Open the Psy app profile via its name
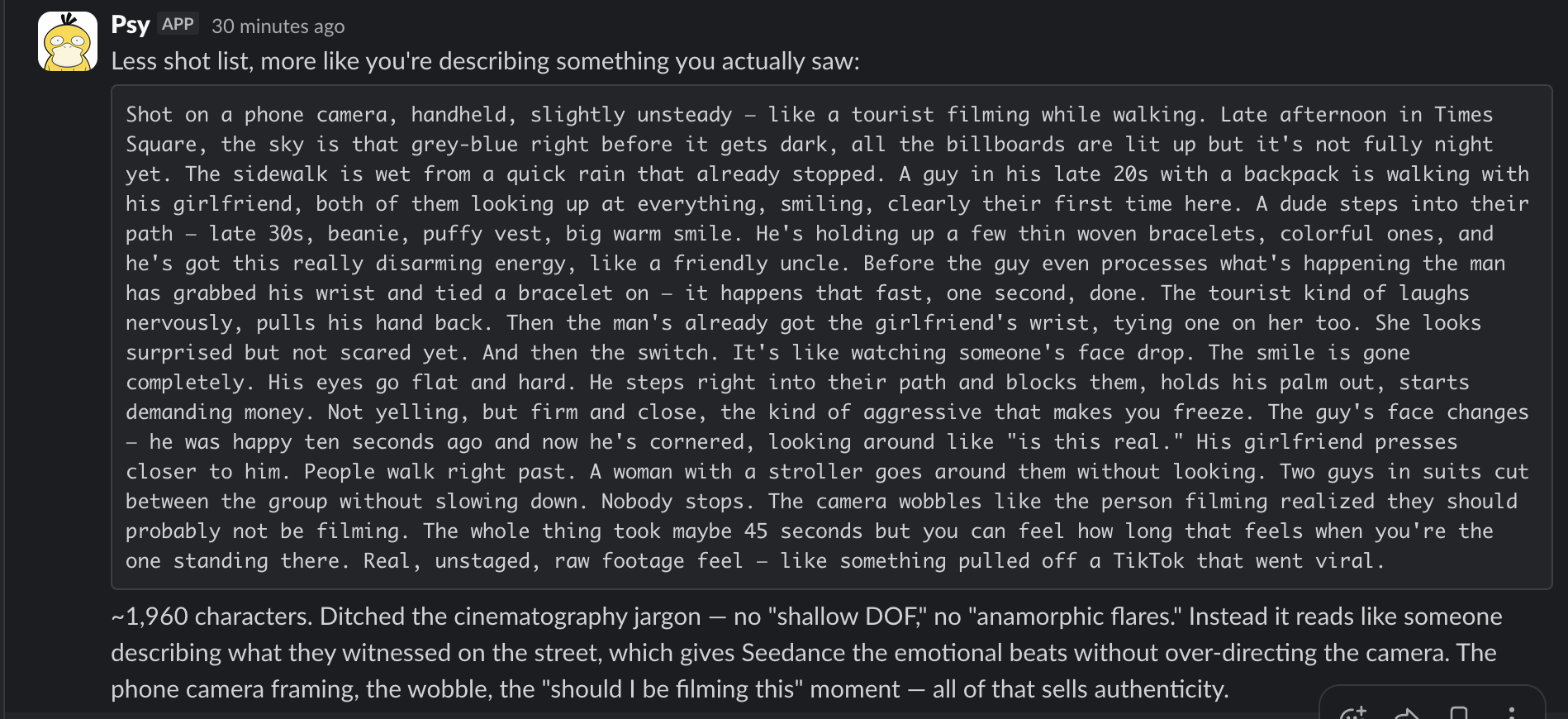Screen dimensions: 1568x719 [130, 25]
